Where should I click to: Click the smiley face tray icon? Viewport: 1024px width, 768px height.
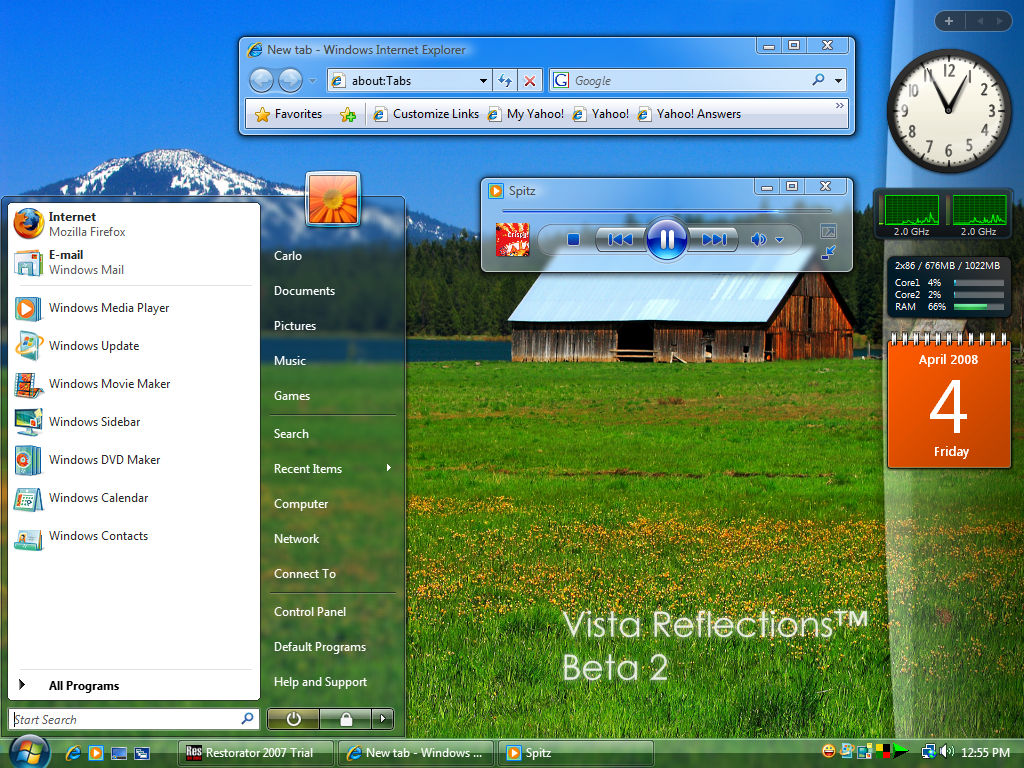click(x=828, y=751)
